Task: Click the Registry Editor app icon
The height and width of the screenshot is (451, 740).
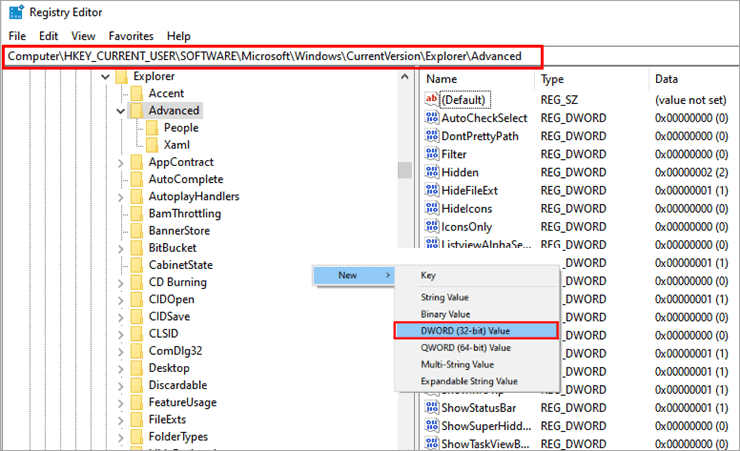Action: pos(16,12)
